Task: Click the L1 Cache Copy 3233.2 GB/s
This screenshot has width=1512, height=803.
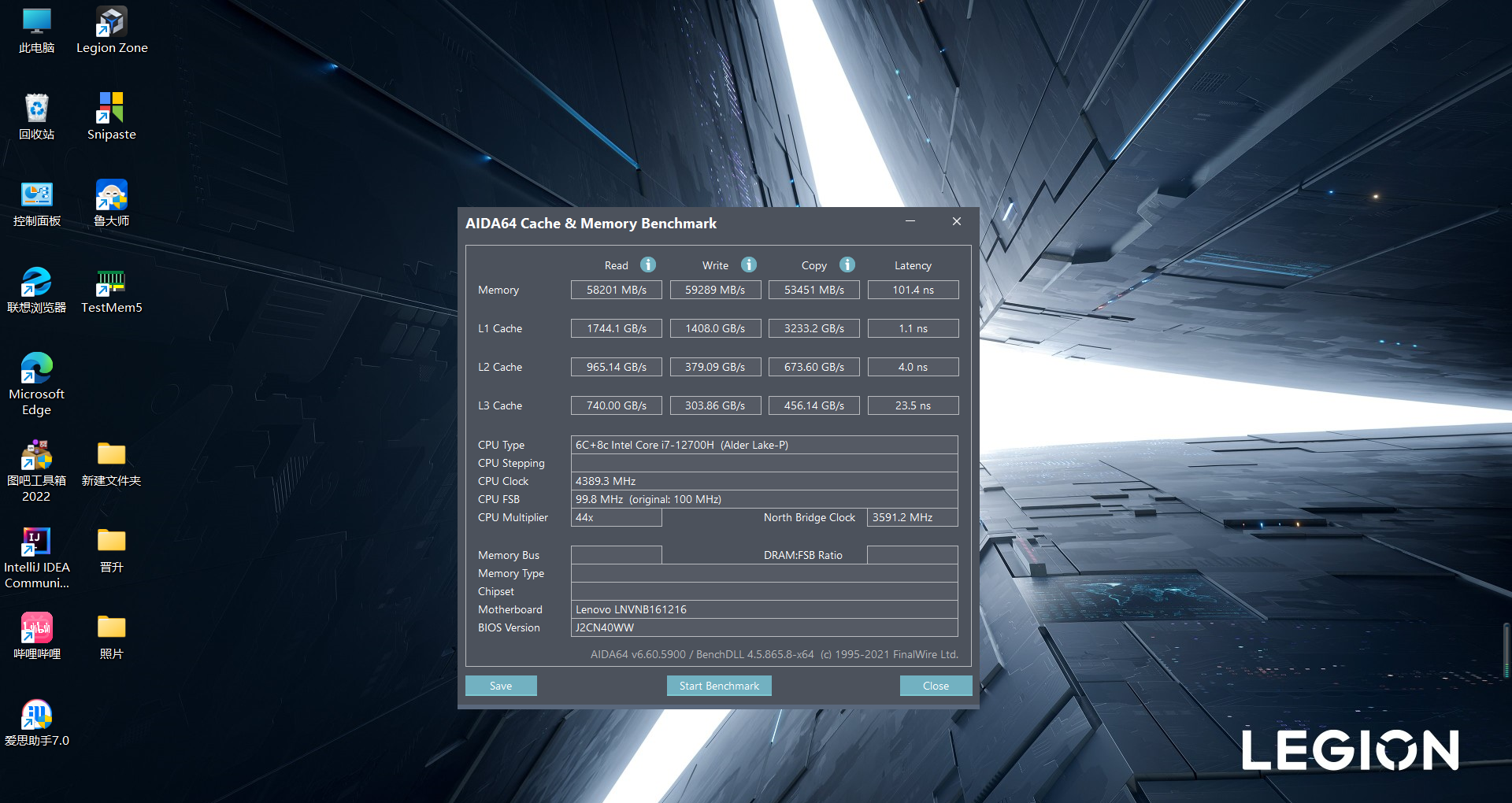Action: 814,328
